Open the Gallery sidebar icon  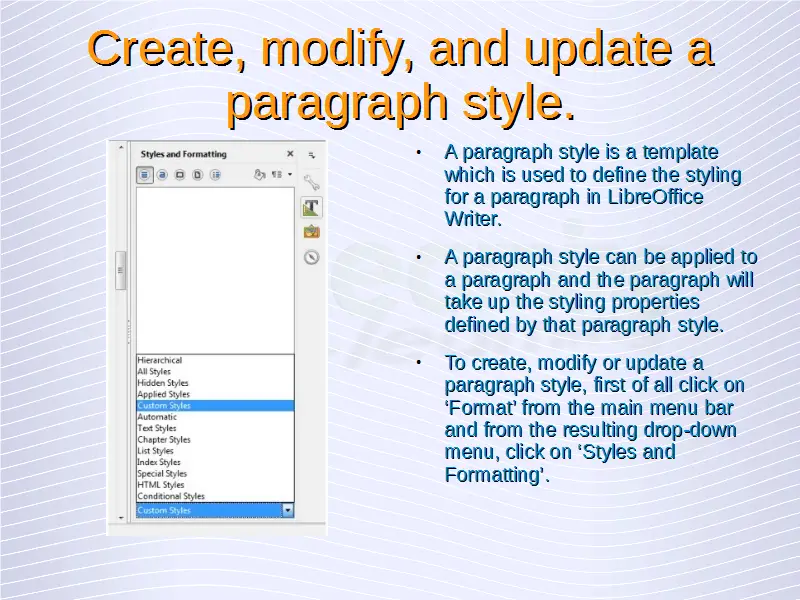tap(311, 232)
